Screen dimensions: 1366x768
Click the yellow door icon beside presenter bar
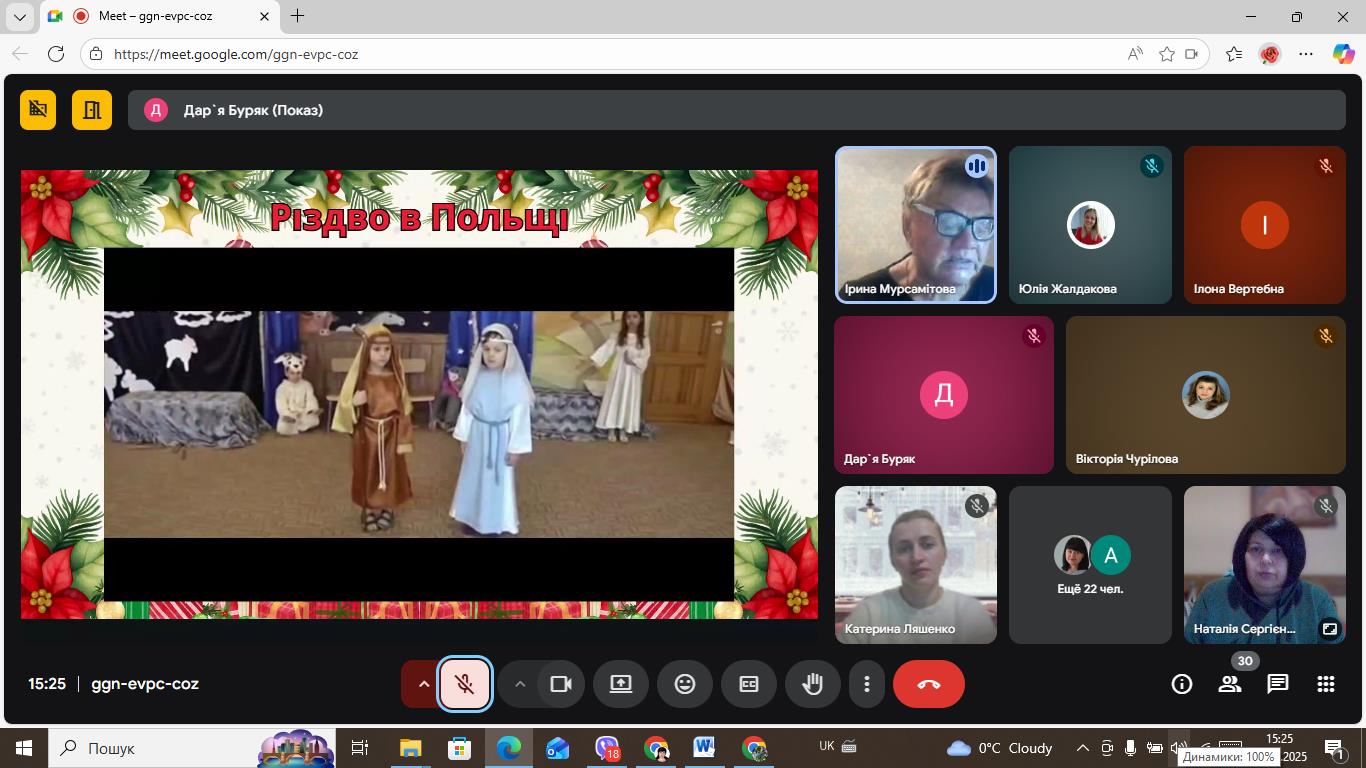[x=92, y=110]
